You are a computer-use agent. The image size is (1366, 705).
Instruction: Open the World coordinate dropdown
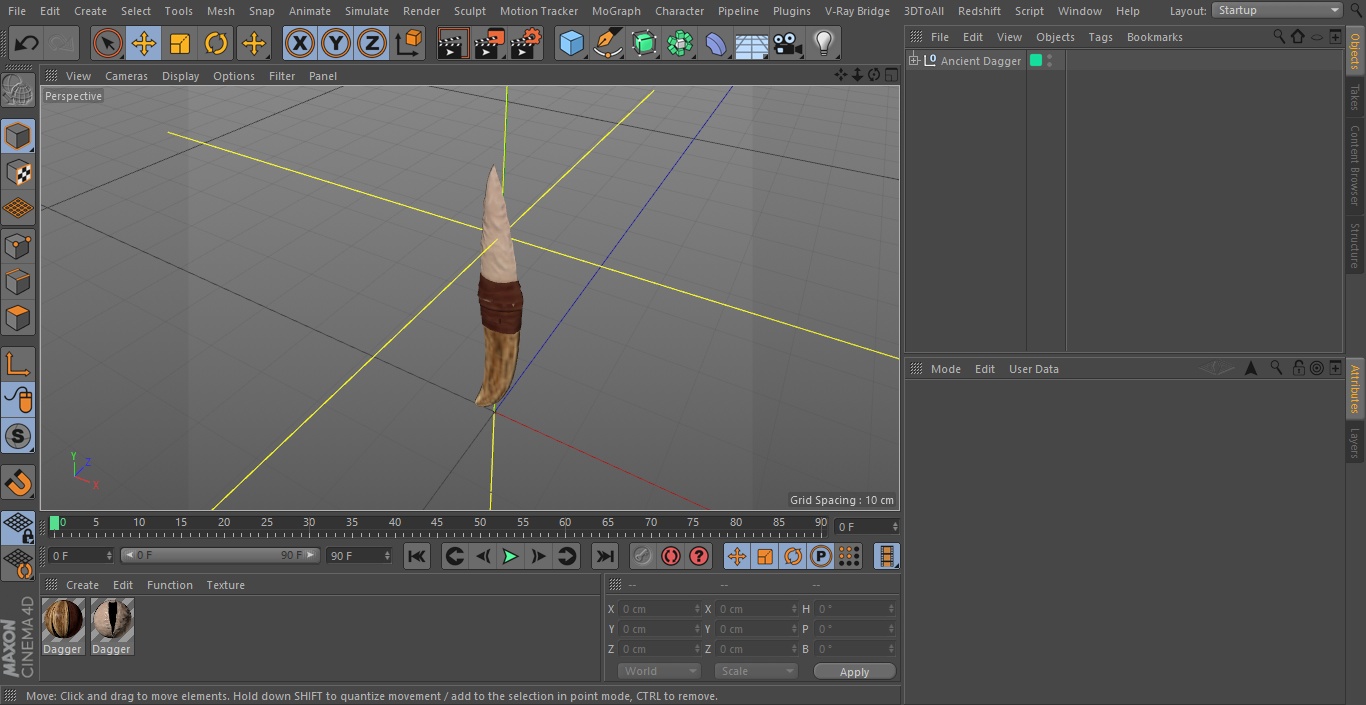[x=658, y=671]
